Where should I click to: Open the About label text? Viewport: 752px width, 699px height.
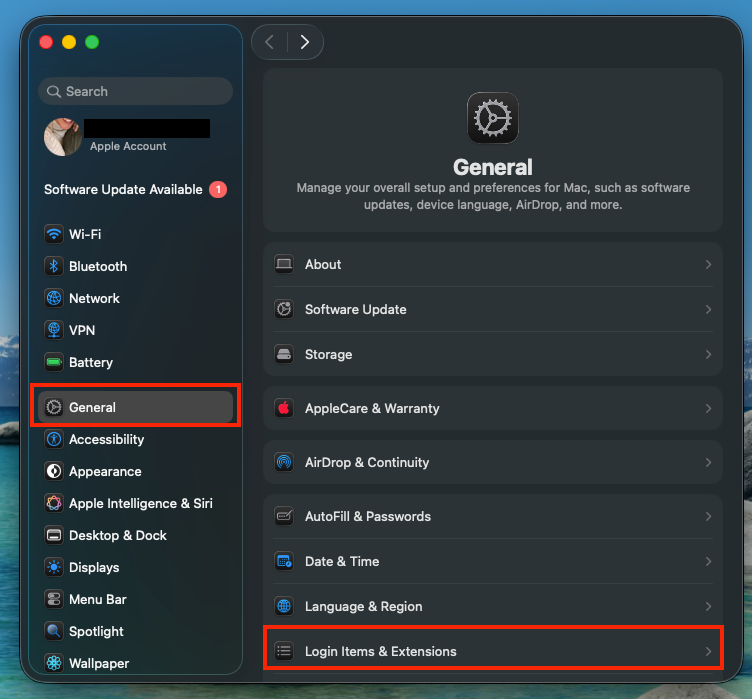(323, 264)
